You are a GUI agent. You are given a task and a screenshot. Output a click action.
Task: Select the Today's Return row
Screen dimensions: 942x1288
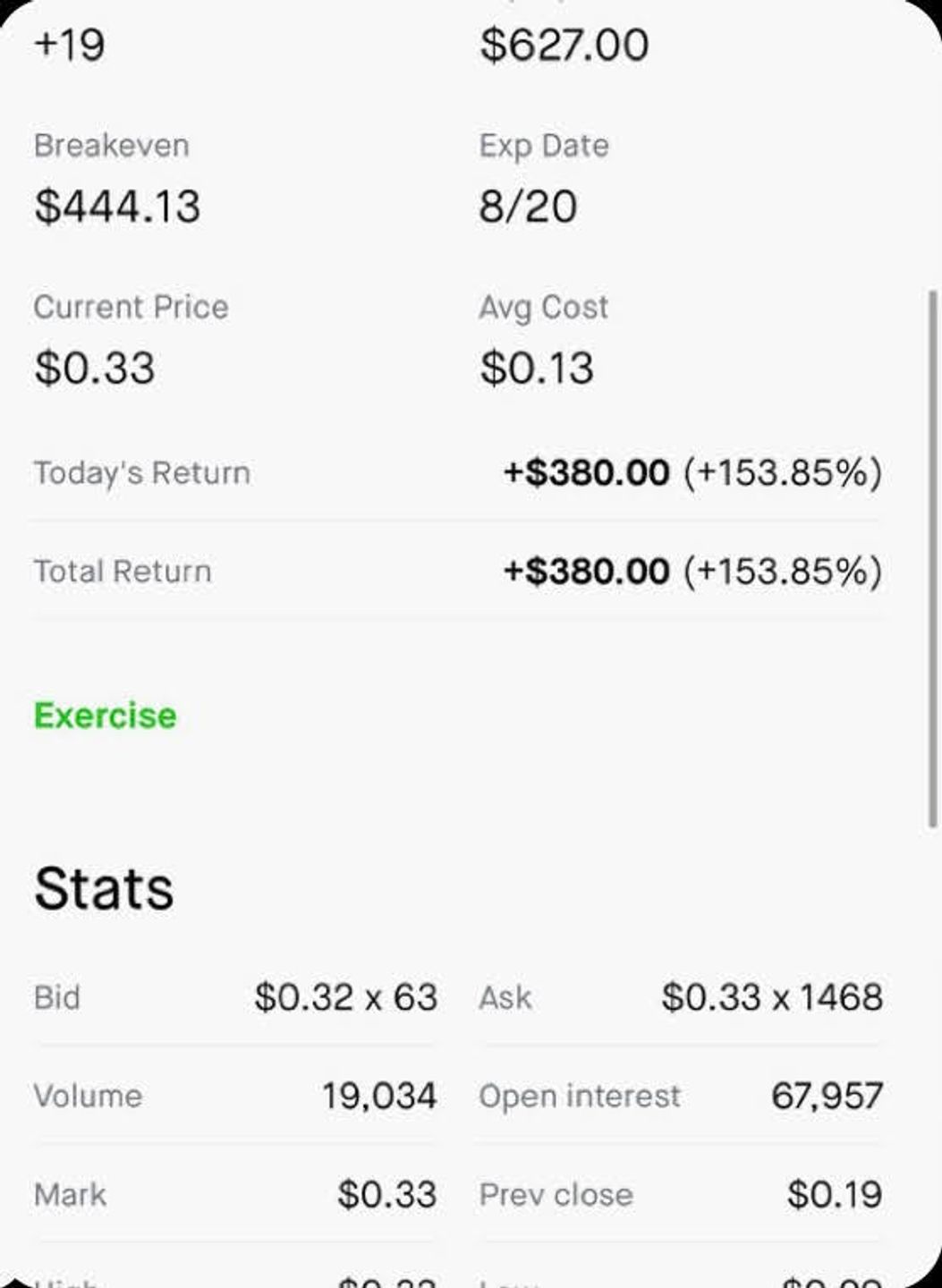[458, 472]
